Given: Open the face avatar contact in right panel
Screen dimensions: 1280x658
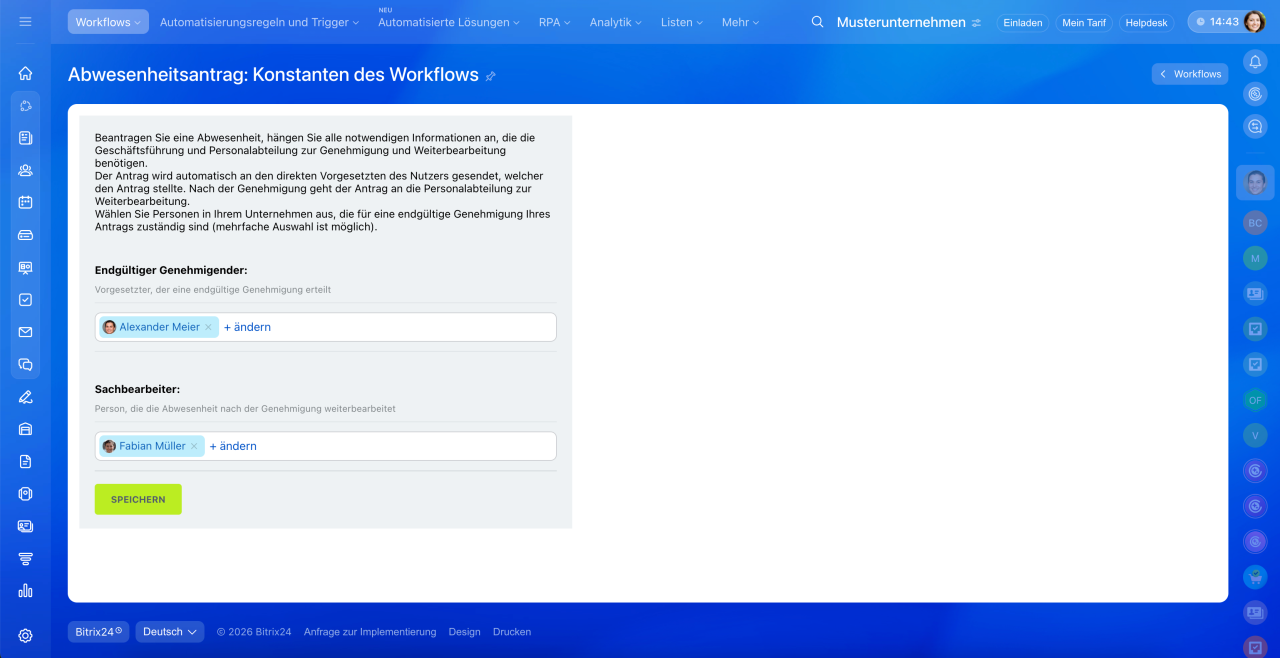Looking at the screenshot, I should [x=1255, y=183].
